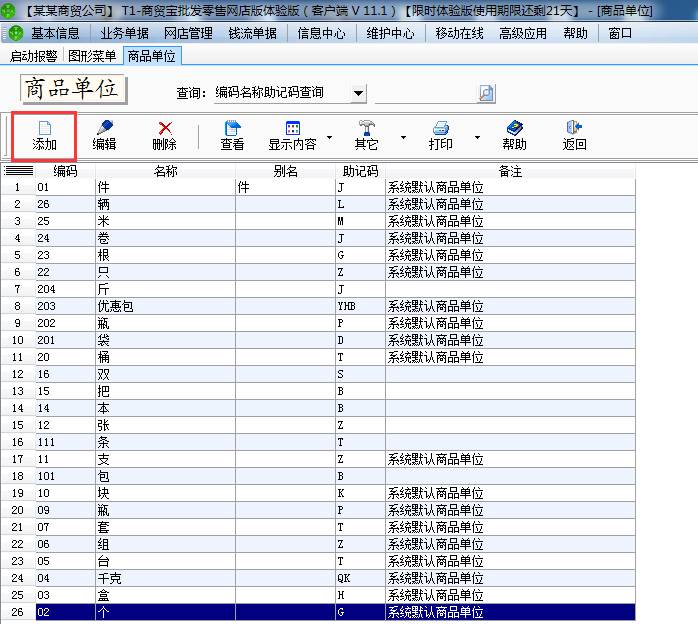Select 编码名称助记码查询 combo box
The width and height of the screenshot is (698, 624).
click(x=290, y=93)
